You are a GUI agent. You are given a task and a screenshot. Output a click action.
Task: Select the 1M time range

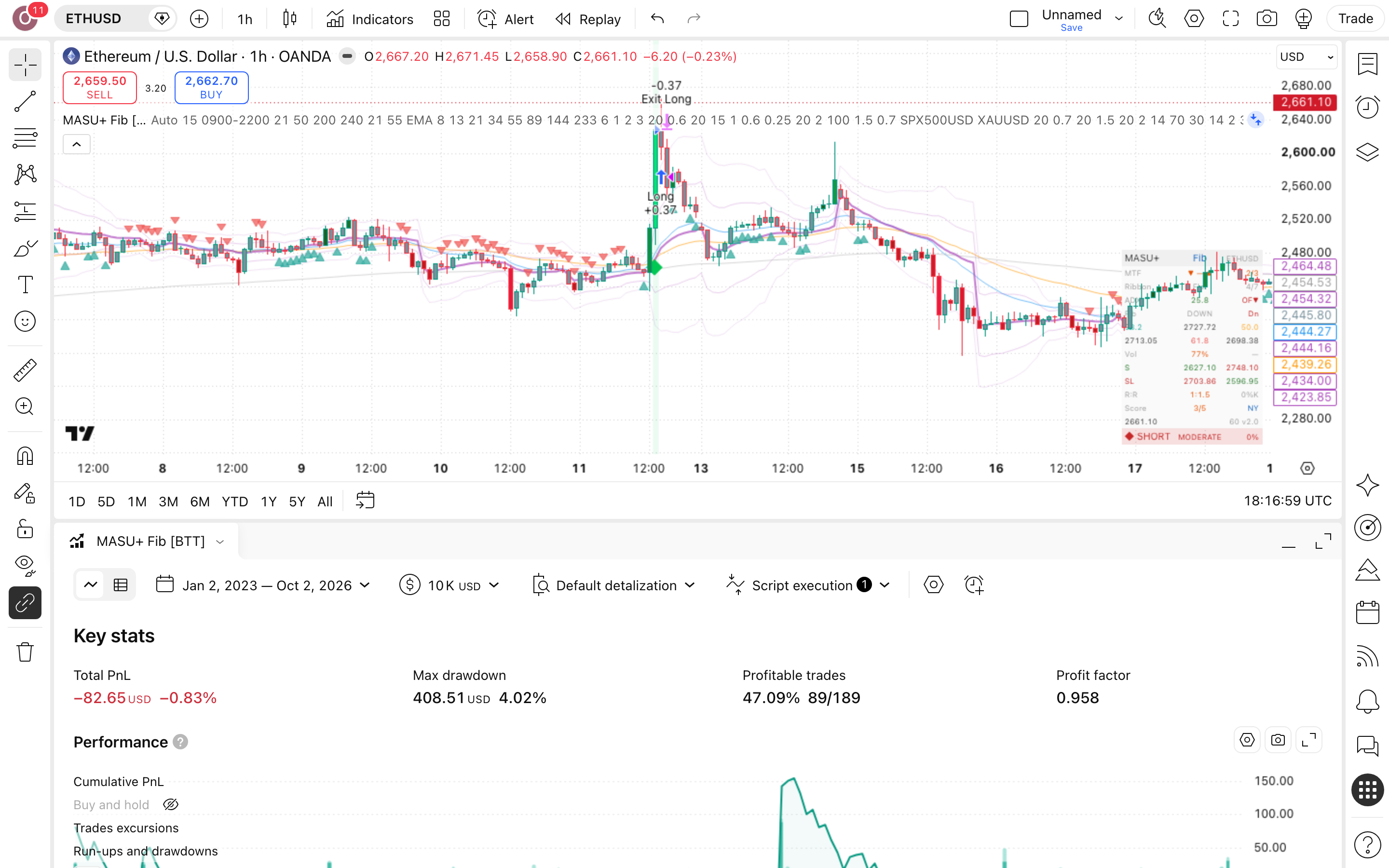point(137,502)
